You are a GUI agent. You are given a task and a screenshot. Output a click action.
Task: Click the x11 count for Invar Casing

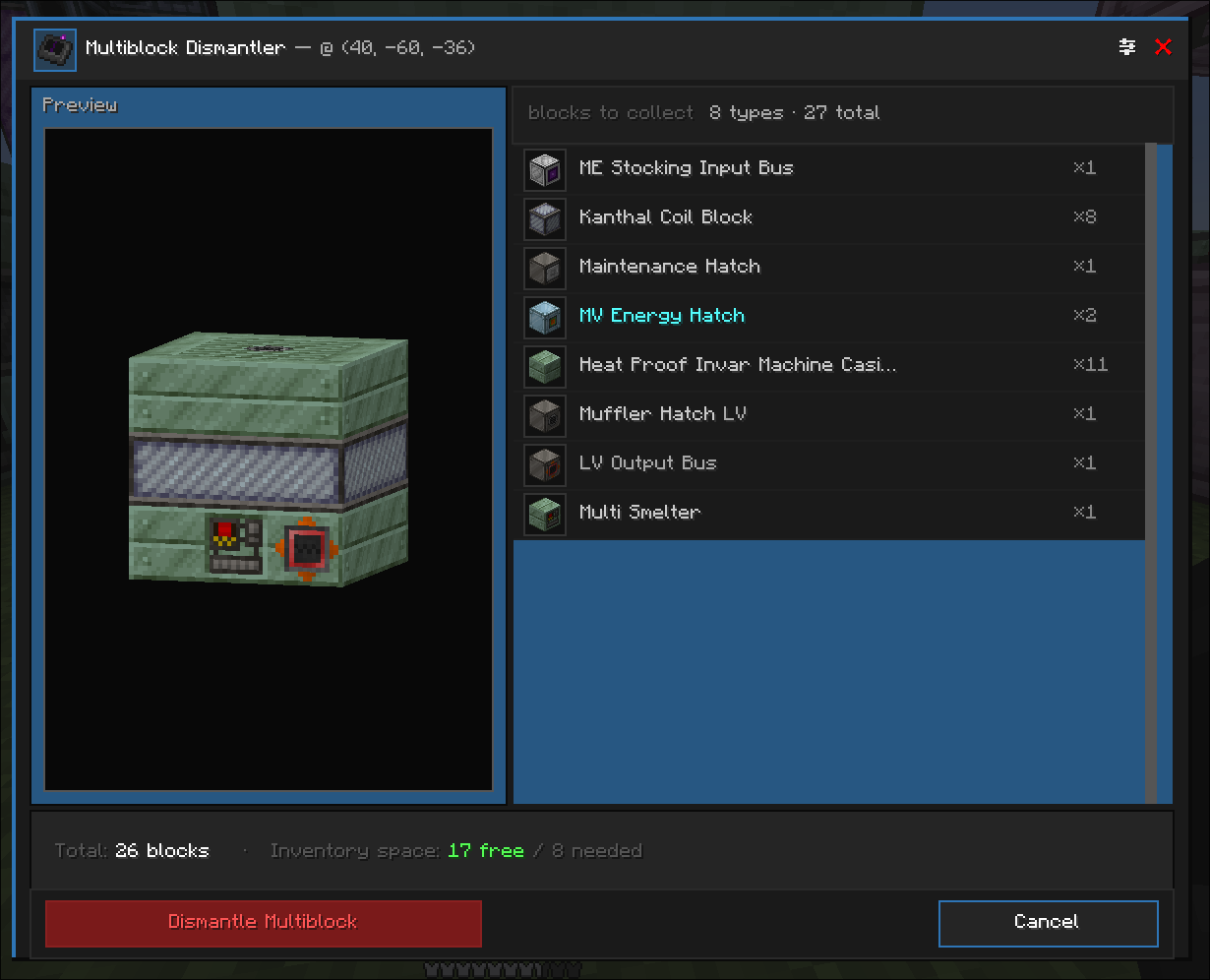(x=1090, y=365)
